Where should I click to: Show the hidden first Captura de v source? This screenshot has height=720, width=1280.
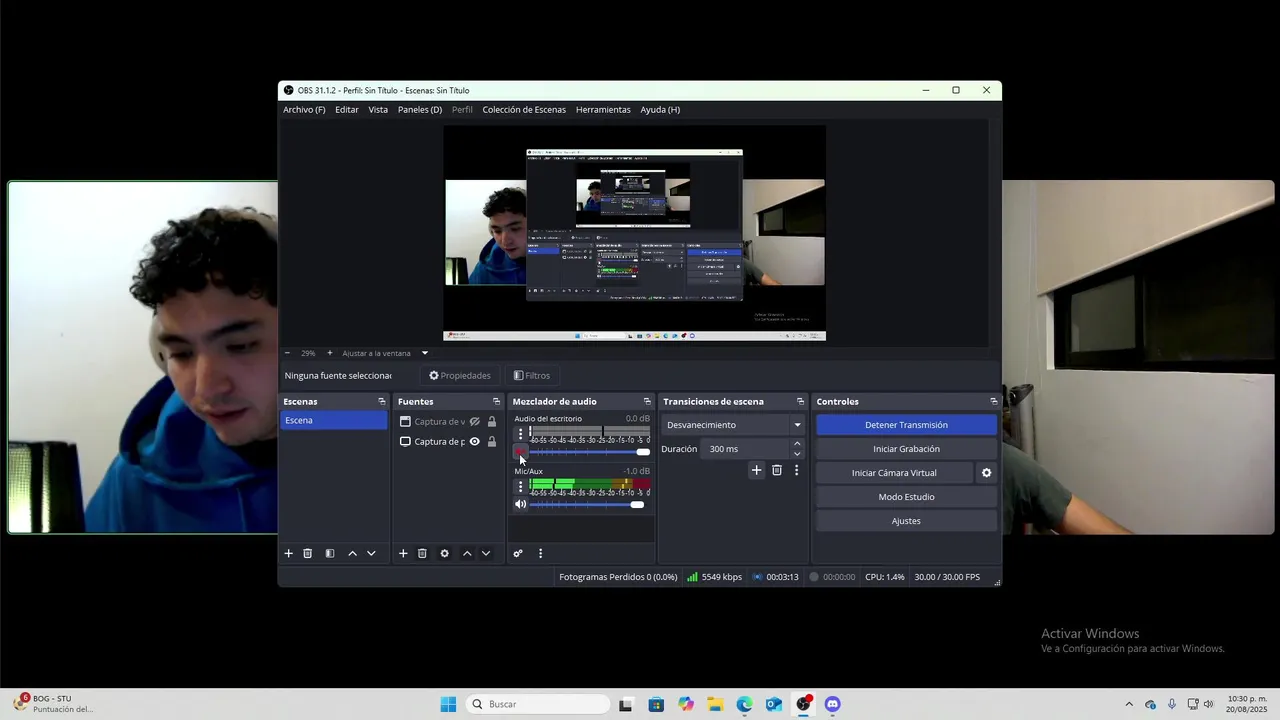tap(475, 422)
